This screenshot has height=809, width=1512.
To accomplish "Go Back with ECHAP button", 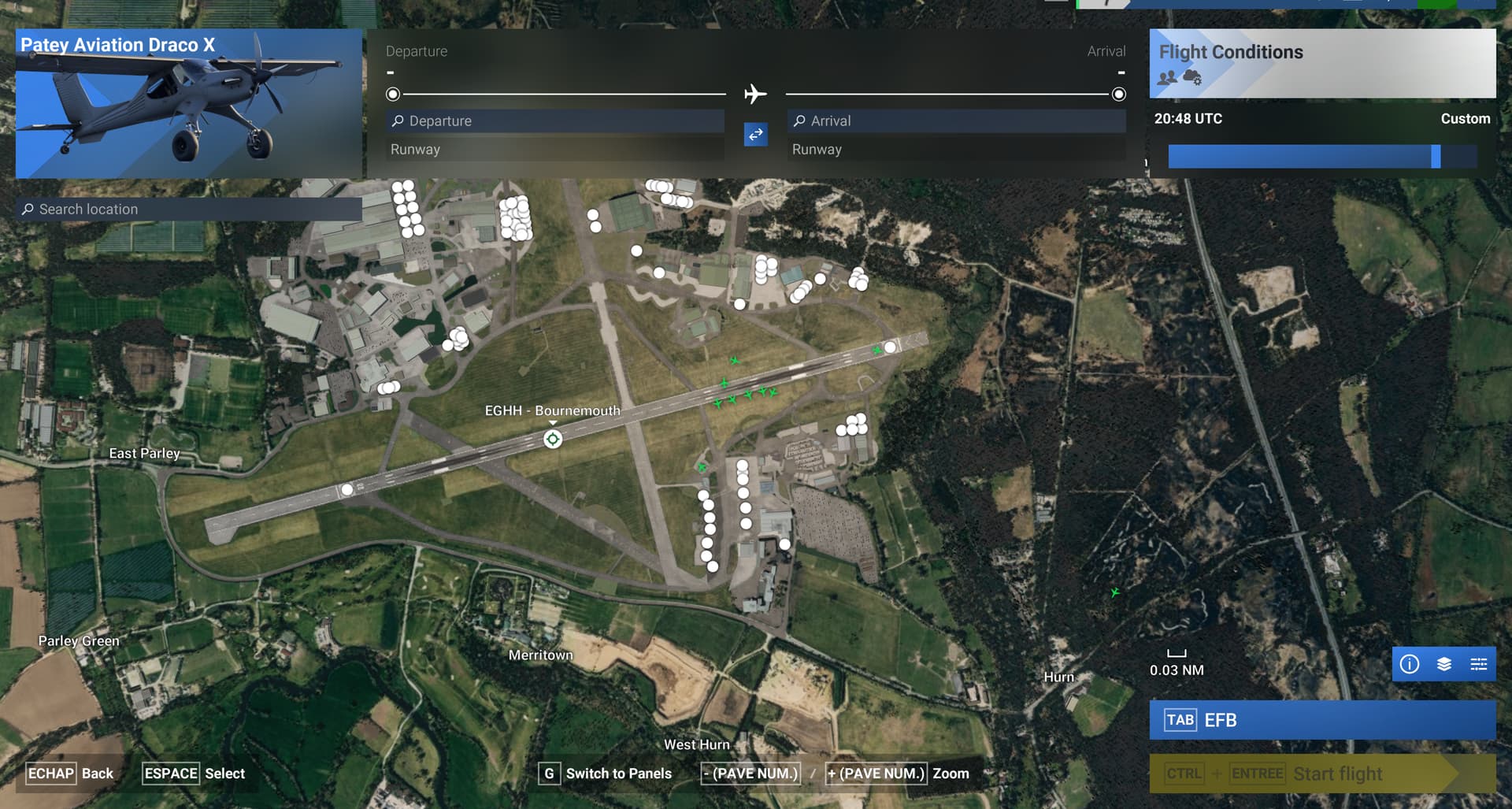I will pos(71,774).
